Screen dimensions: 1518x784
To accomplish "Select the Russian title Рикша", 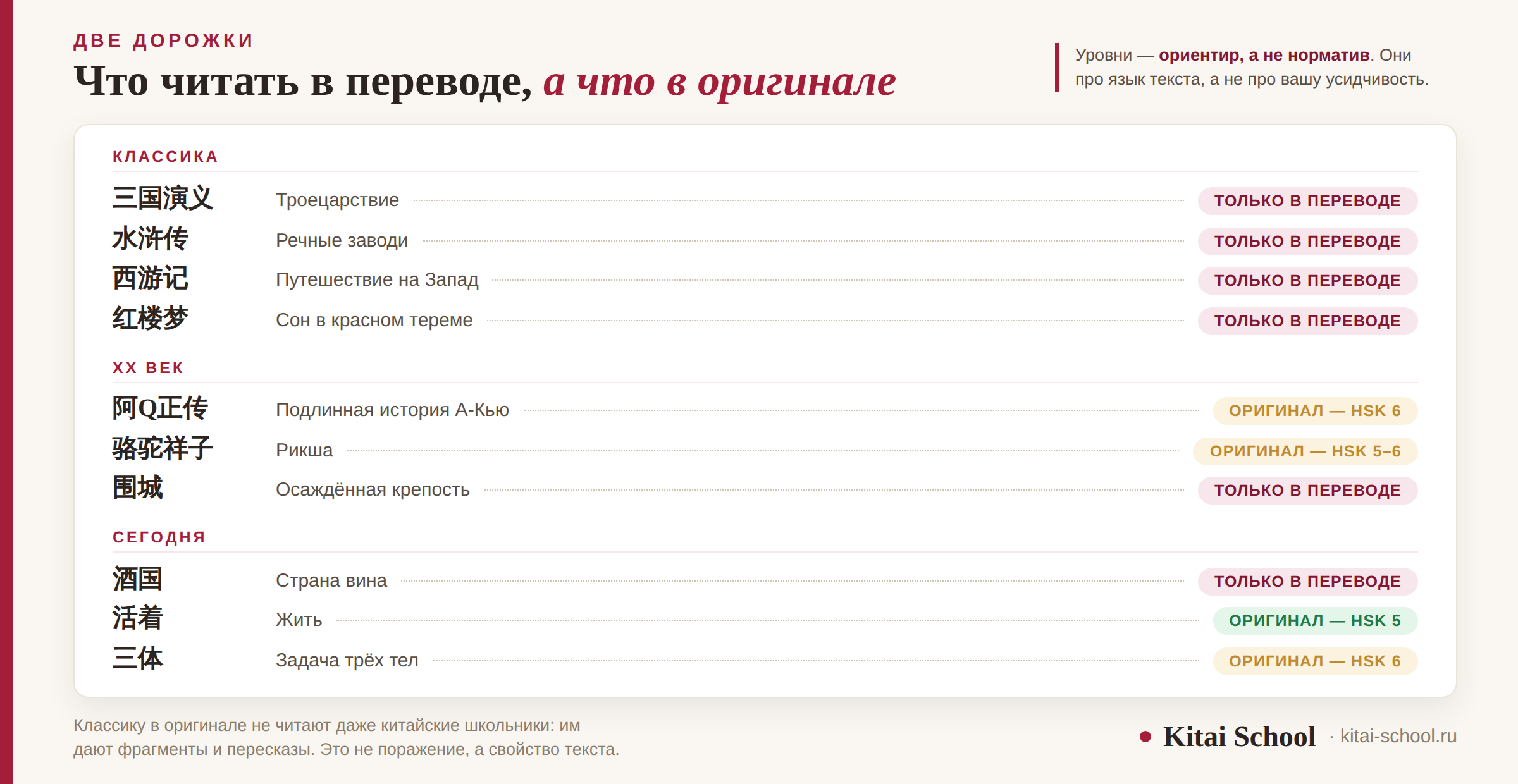I will pyautogui.click(x=304, y=450).
